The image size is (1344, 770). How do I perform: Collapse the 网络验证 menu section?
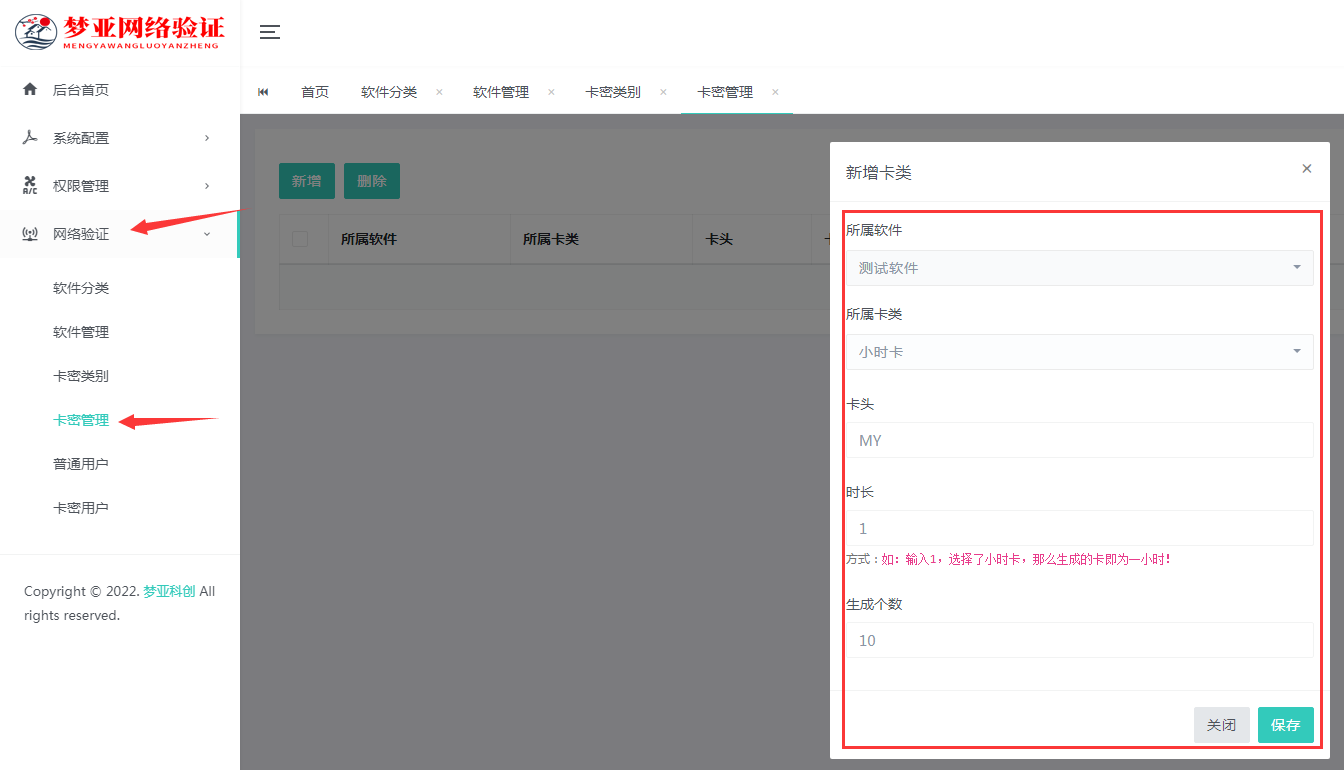pyautogui.click(x=207, y=233)
